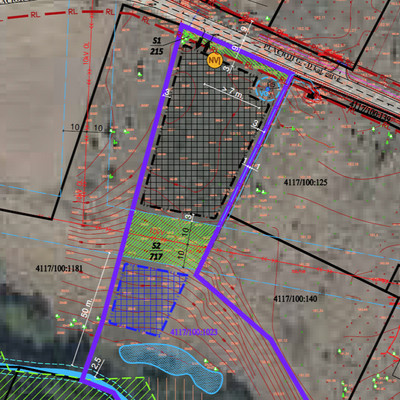Select parcel label 4117/100:140
This screenshot has width=400, height=400.
point(295,299)
